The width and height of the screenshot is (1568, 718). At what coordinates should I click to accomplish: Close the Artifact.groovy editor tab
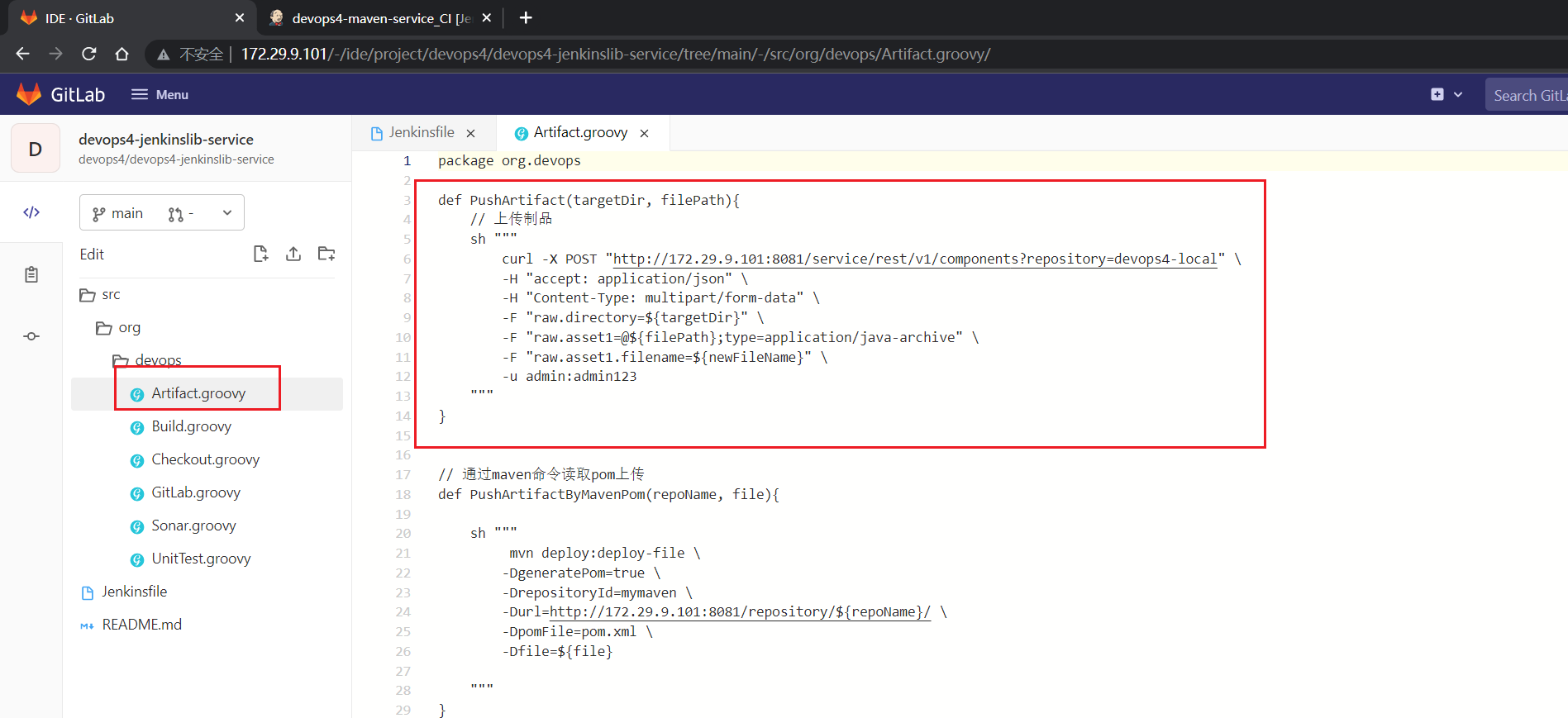[x=645, y=133]
